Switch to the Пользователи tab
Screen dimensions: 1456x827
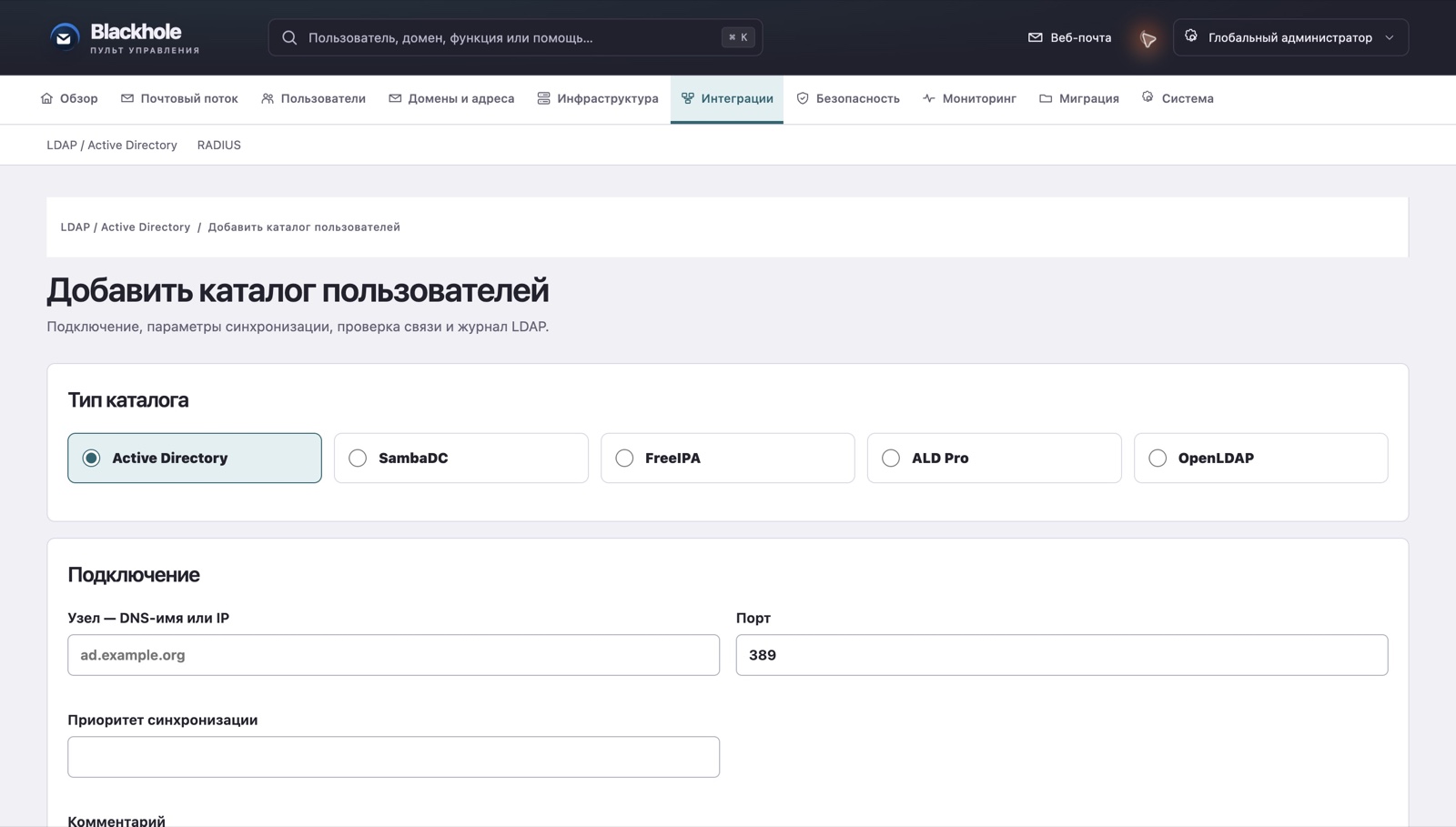313,98
